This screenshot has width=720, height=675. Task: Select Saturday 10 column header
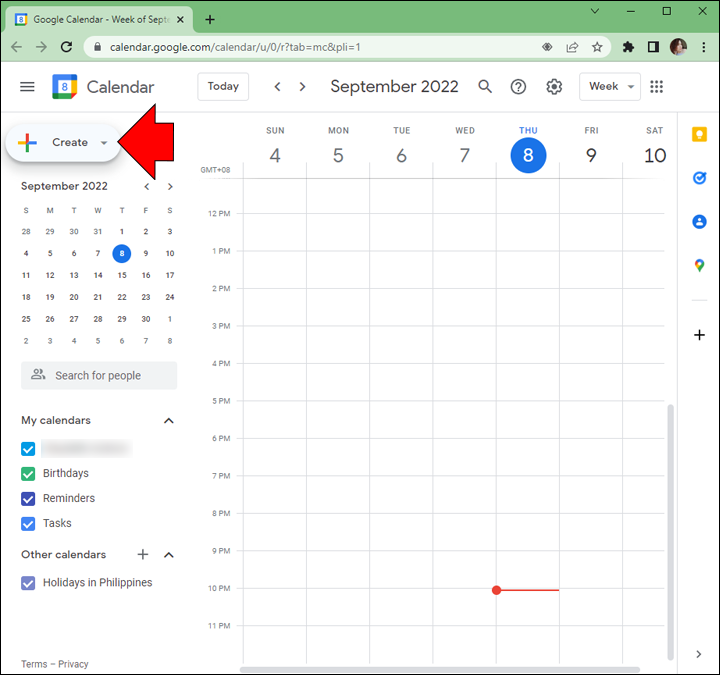coord(655,146)
